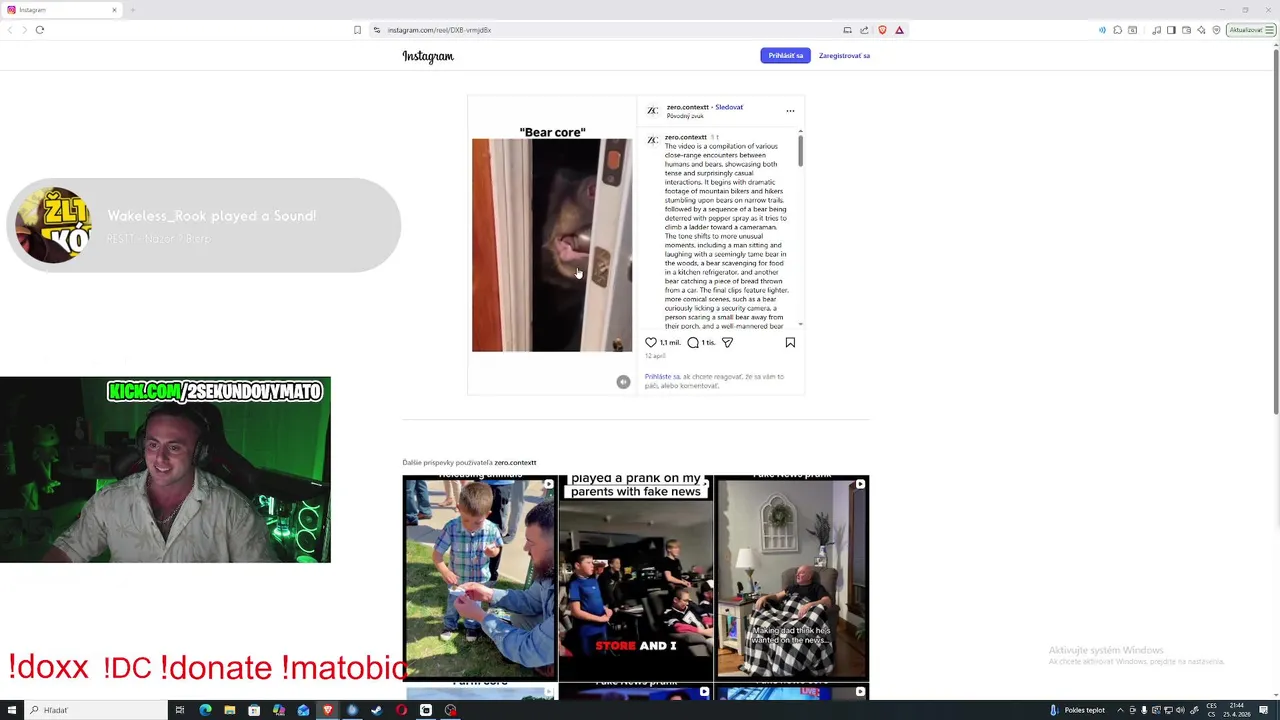Open zero.contextt profile name in post header

(688, 107)
